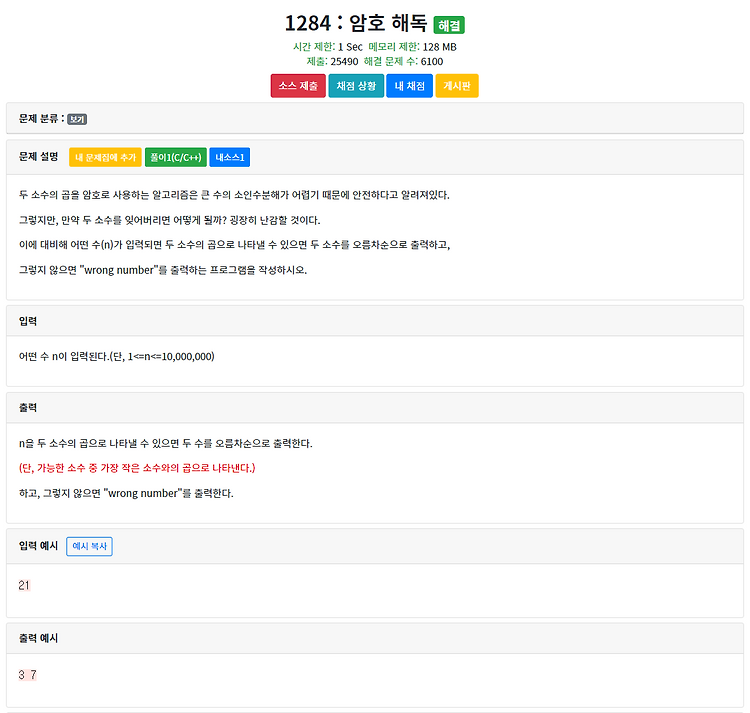Click the 입력 예시 header label
Viewport: 750px width, 713px height.
(38, 546)
